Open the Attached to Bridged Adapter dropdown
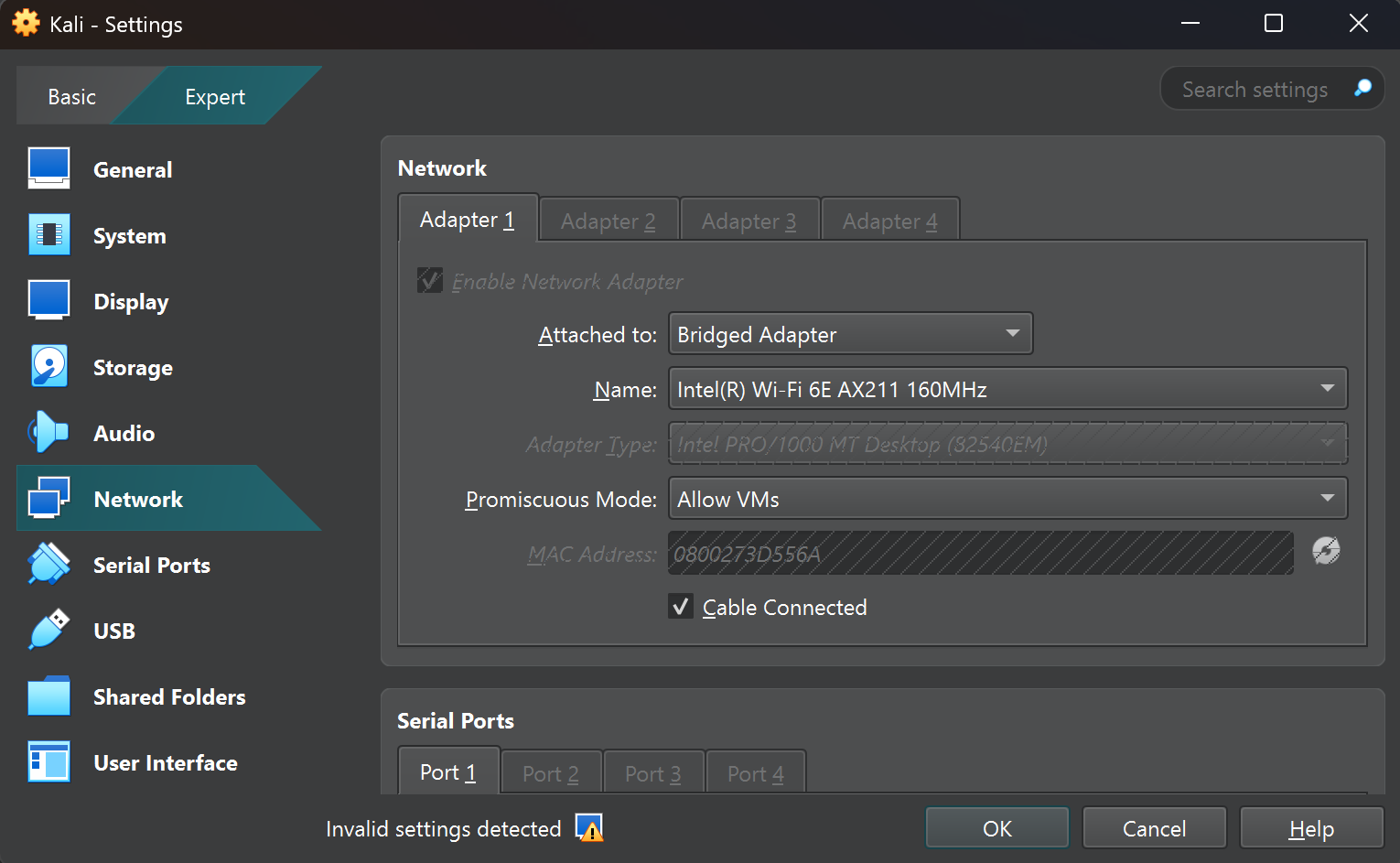The width and height of the screenshot is (1400, 863). pyautogui.click(x=851, y=334)
